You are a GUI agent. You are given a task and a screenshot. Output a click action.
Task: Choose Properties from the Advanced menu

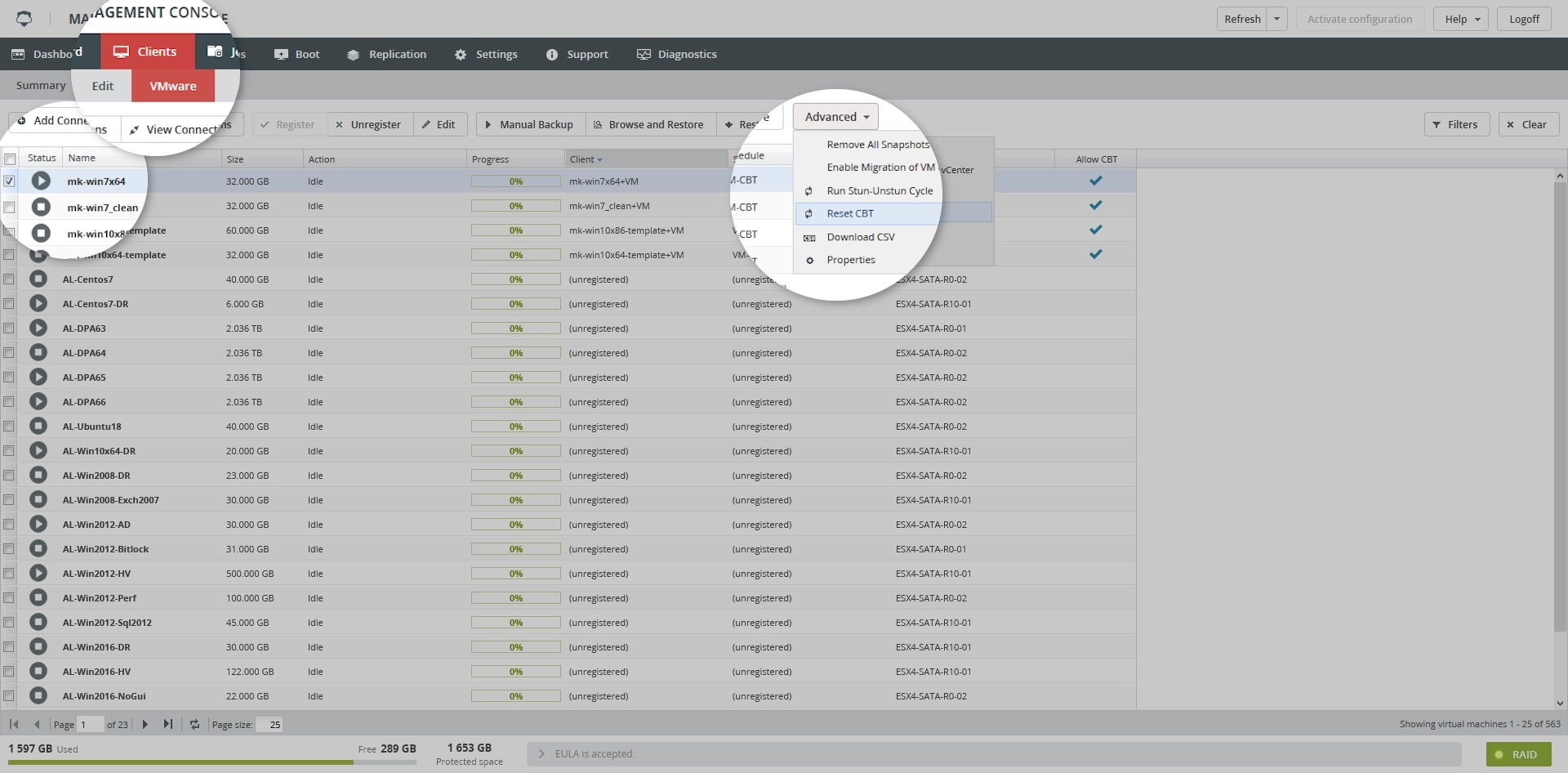[851, 260]
